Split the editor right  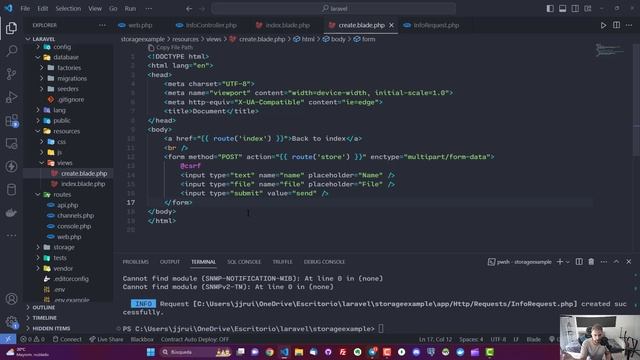pos(616,25)
